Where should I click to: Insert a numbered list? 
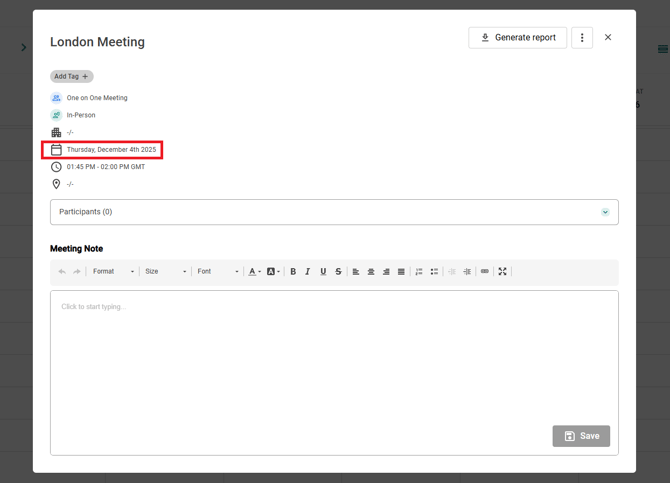419,271
